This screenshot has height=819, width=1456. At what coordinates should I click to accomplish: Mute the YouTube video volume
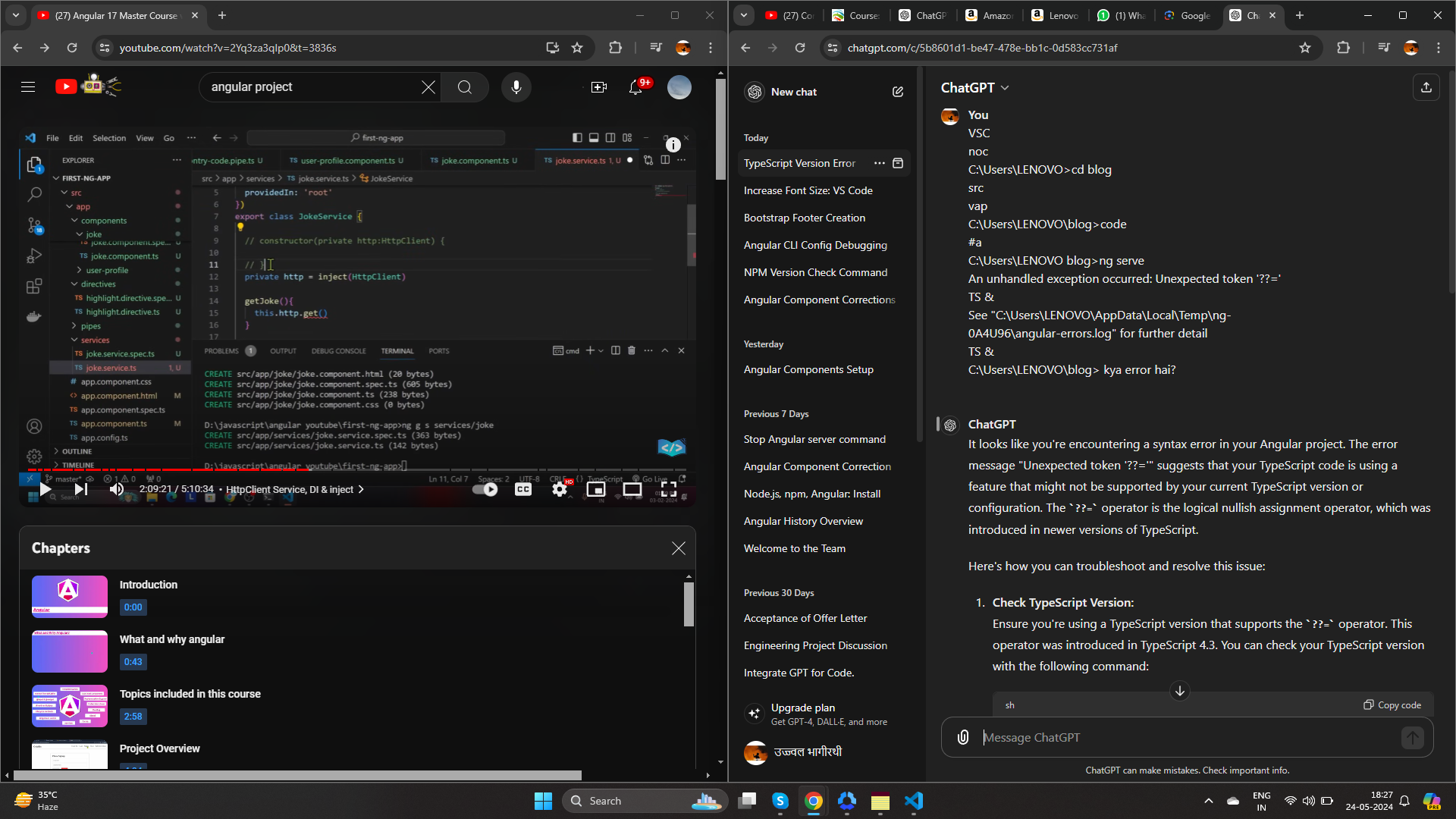117,489
